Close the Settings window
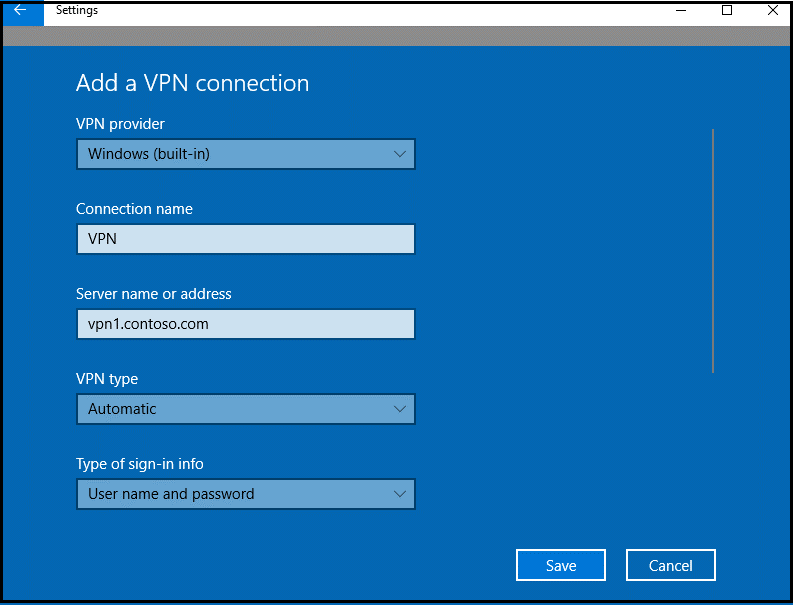The width and height of the screenshot is (793, 605). (772, 11)
